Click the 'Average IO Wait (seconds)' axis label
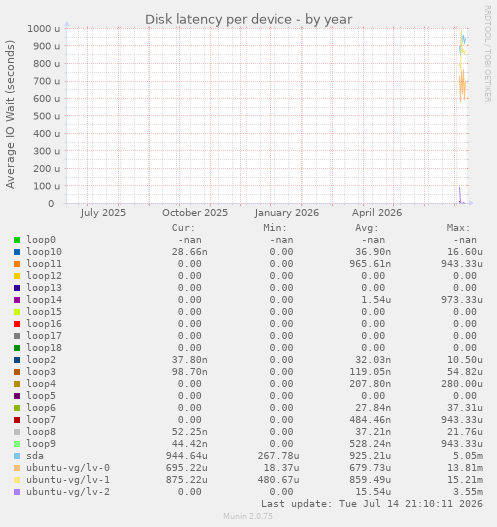This screenshot has width=497, height=527. coord(10,114)
